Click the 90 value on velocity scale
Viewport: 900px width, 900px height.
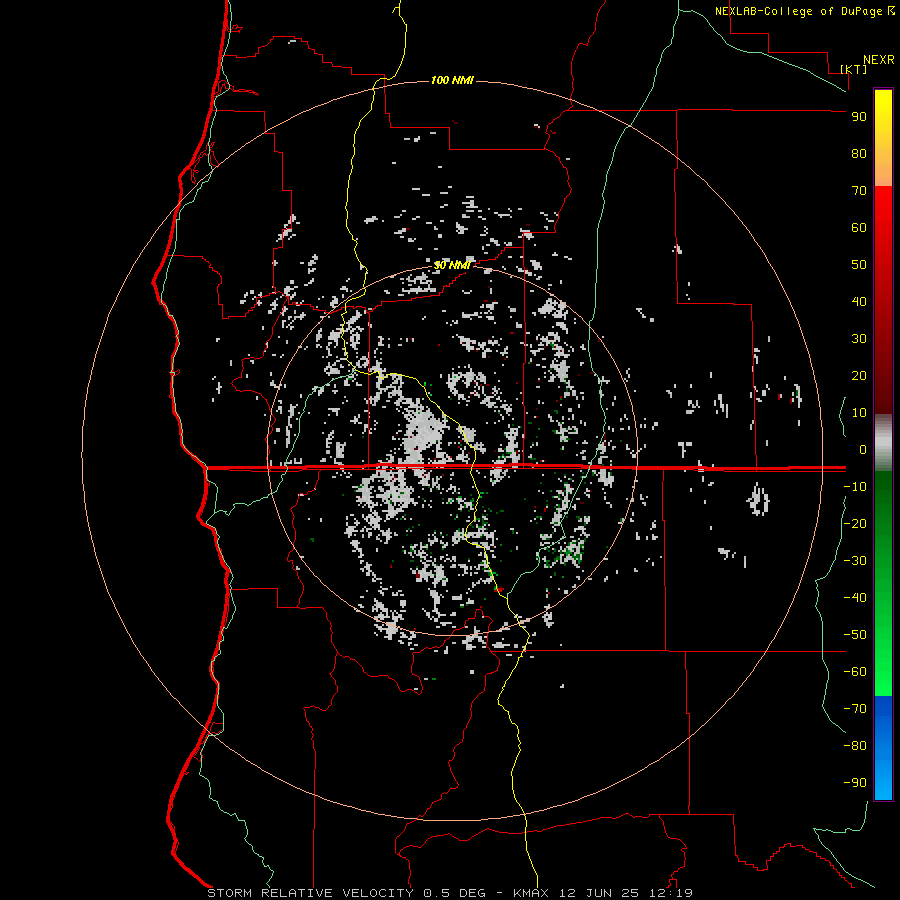tap(859, 117)
